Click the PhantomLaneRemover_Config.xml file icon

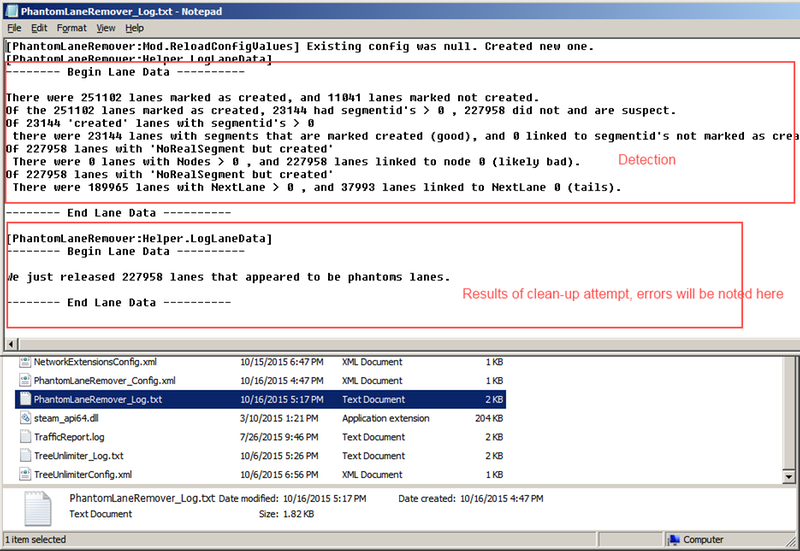(x=24, y=381)
